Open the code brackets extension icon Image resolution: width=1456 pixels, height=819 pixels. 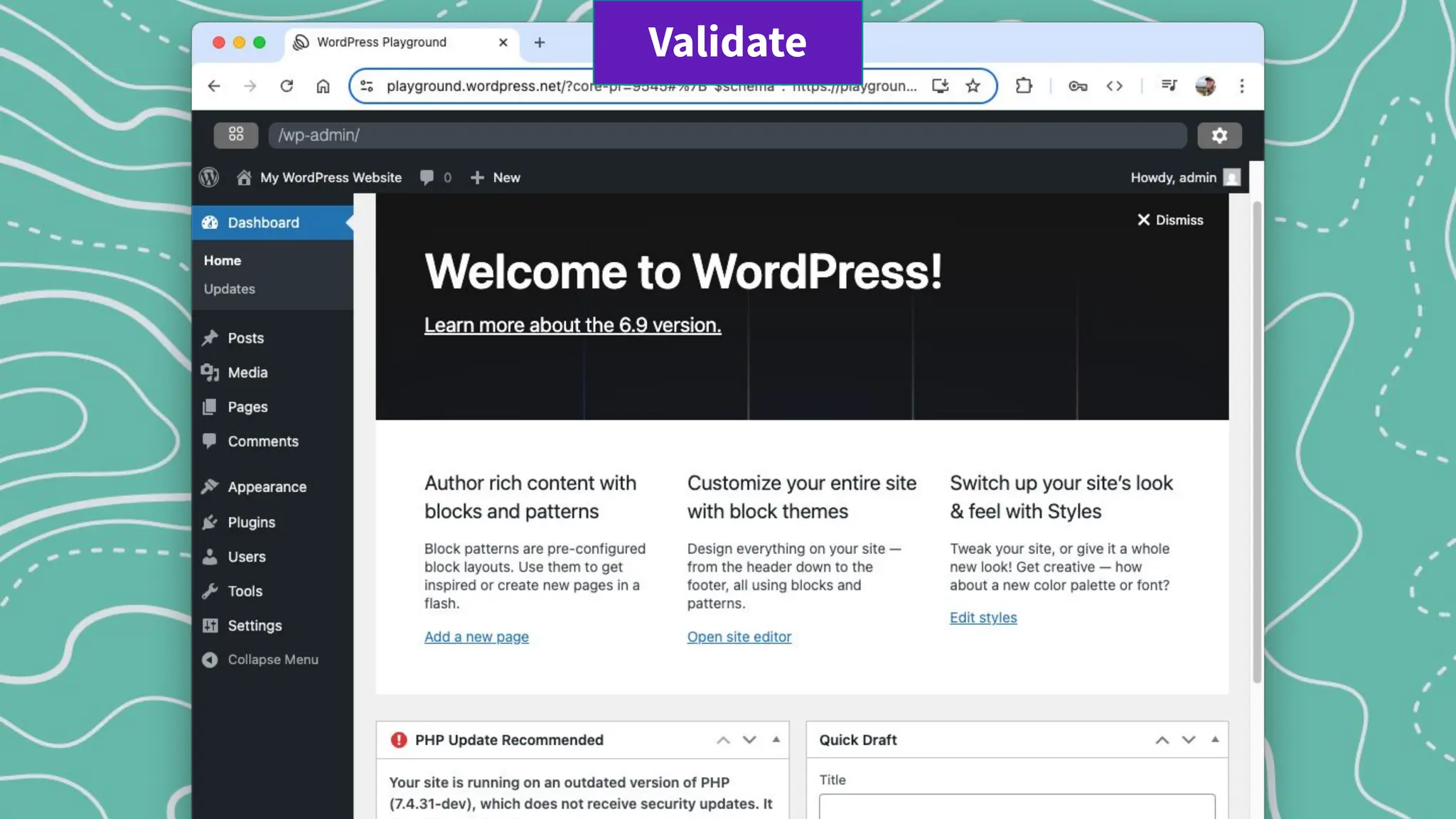(x=1114, y=86)
